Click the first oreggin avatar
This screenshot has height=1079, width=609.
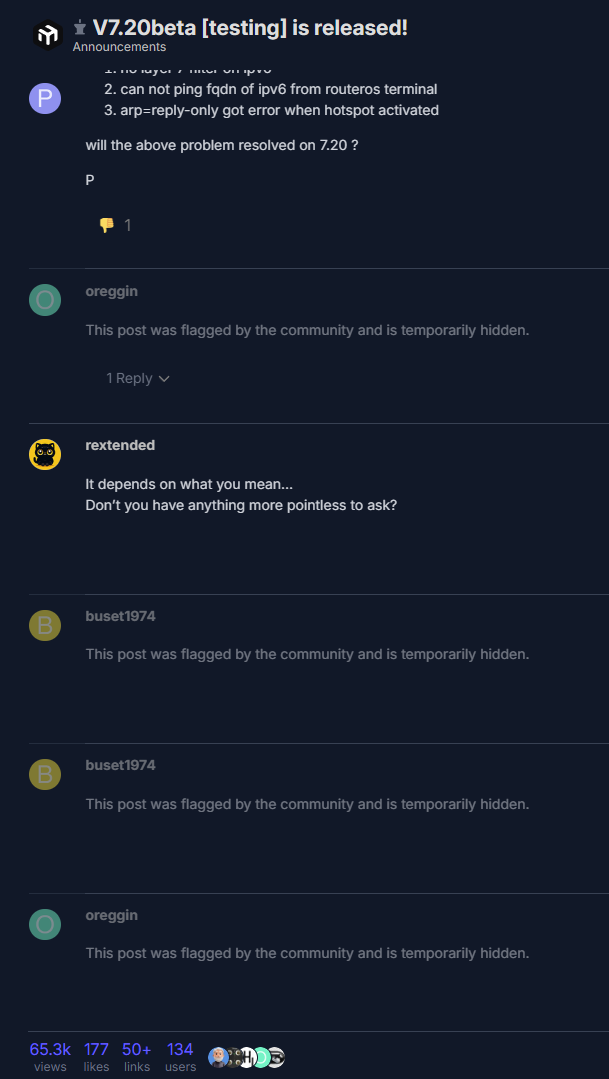(45, 300)
